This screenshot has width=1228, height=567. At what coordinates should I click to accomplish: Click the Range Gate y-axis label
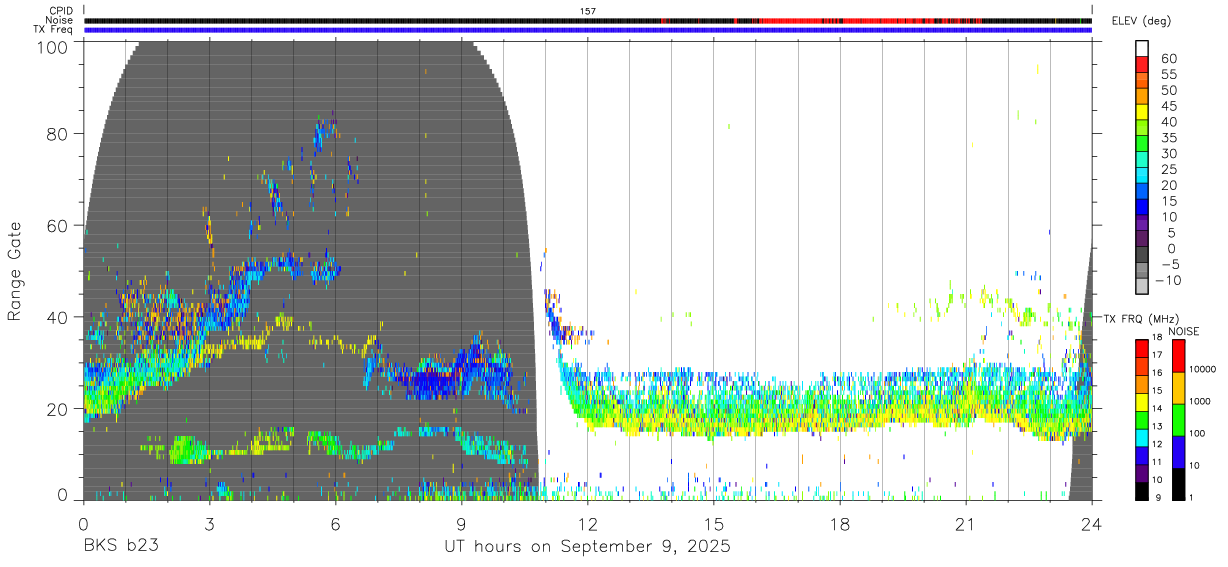click(x=15, y=271)
